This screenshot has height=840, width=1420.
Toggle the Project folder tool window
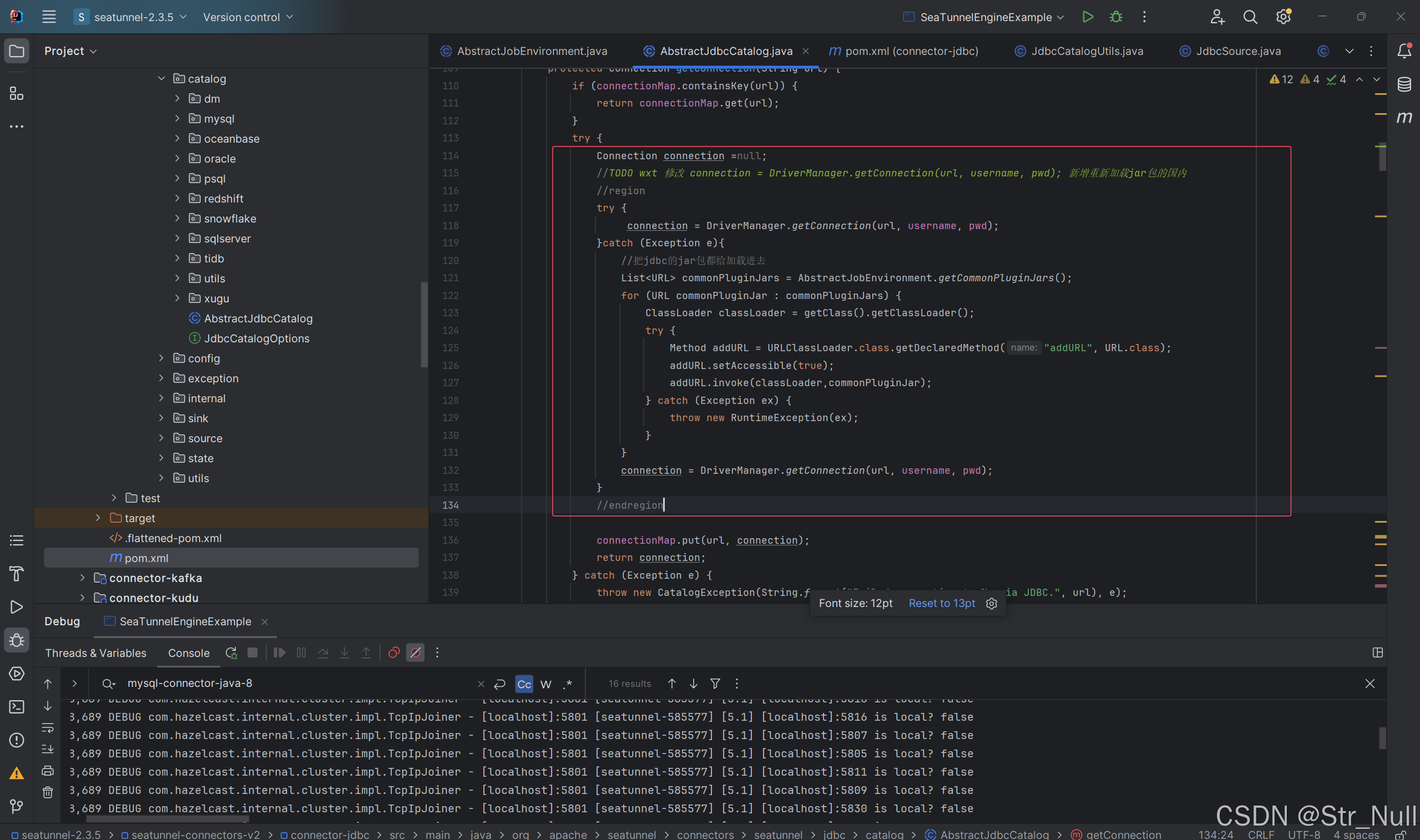(x=17, y=51)
